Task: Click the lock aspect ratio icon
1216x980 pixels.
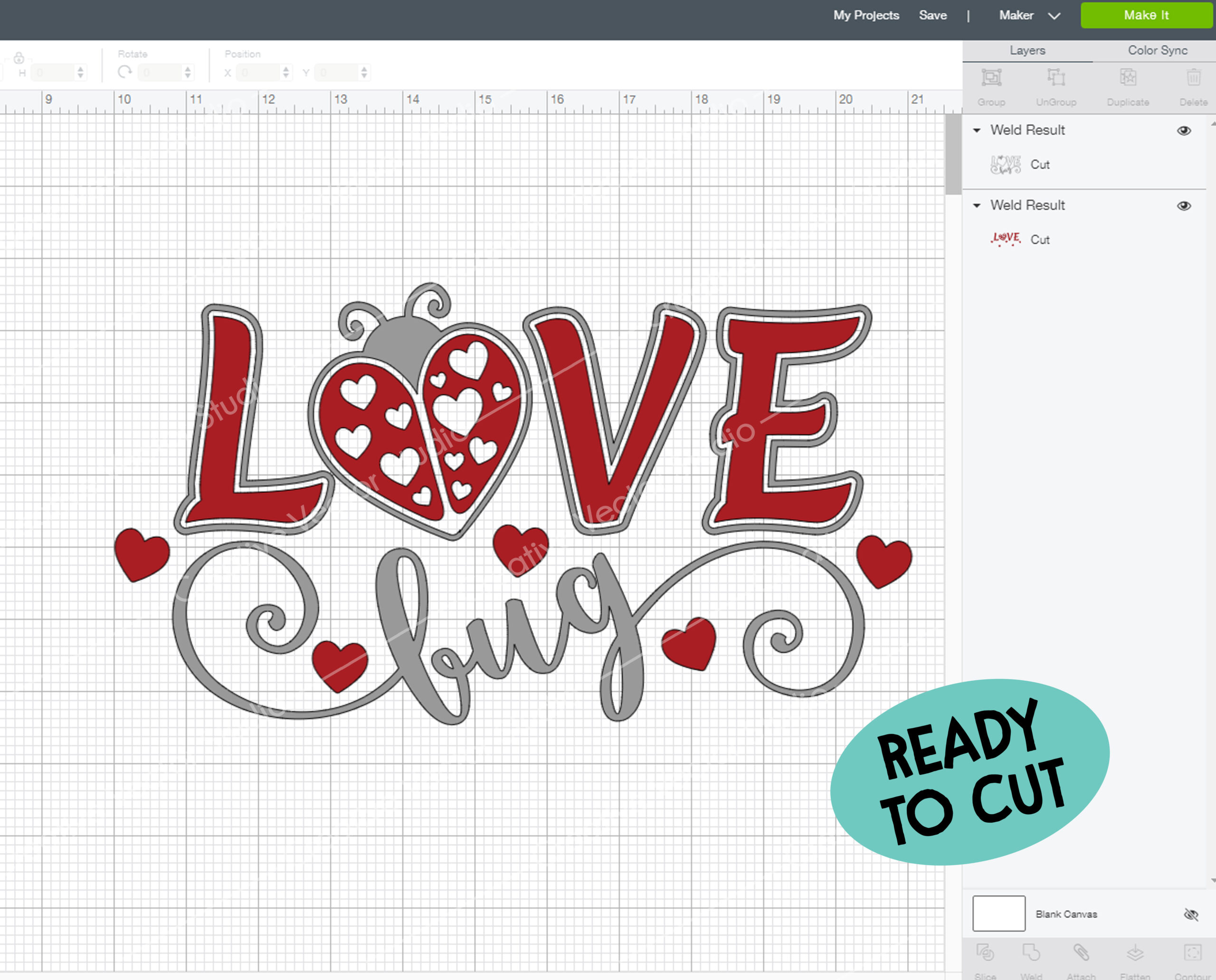Action: pyautogui.click(x=19, y=57)
